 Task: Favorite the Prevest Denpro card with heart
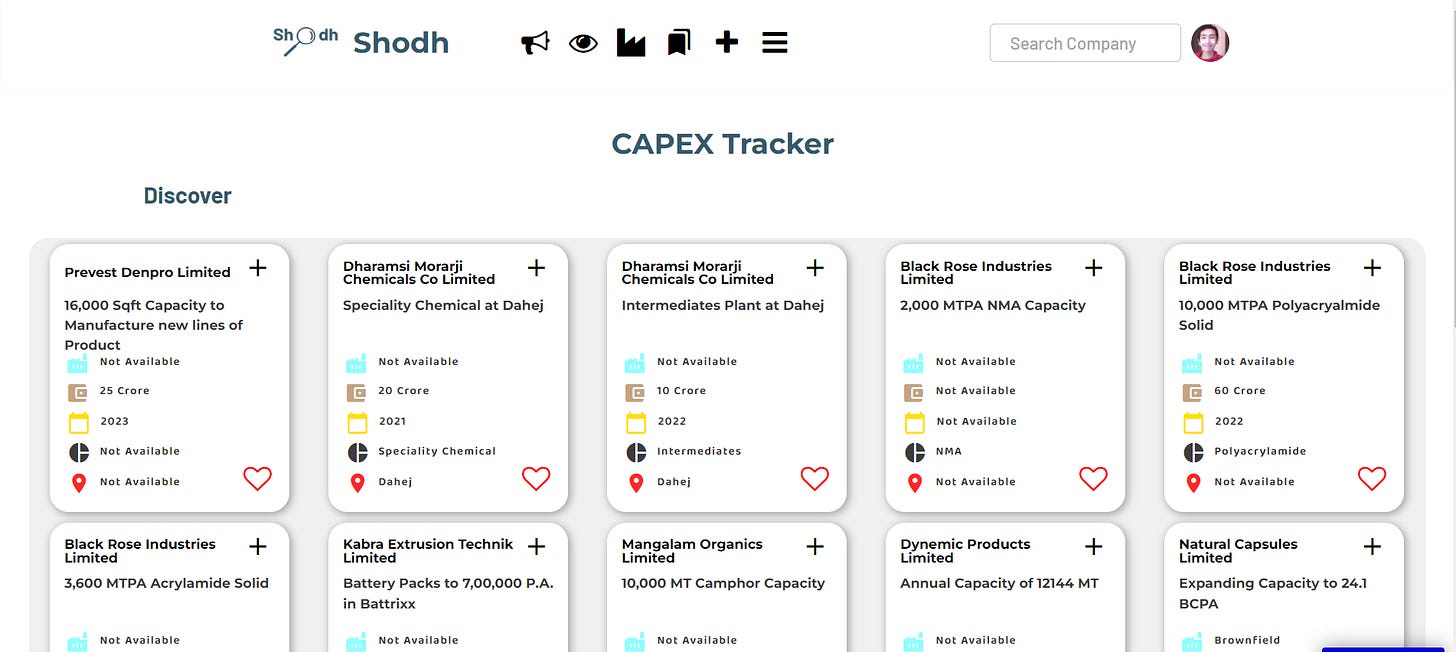[258, 479]
